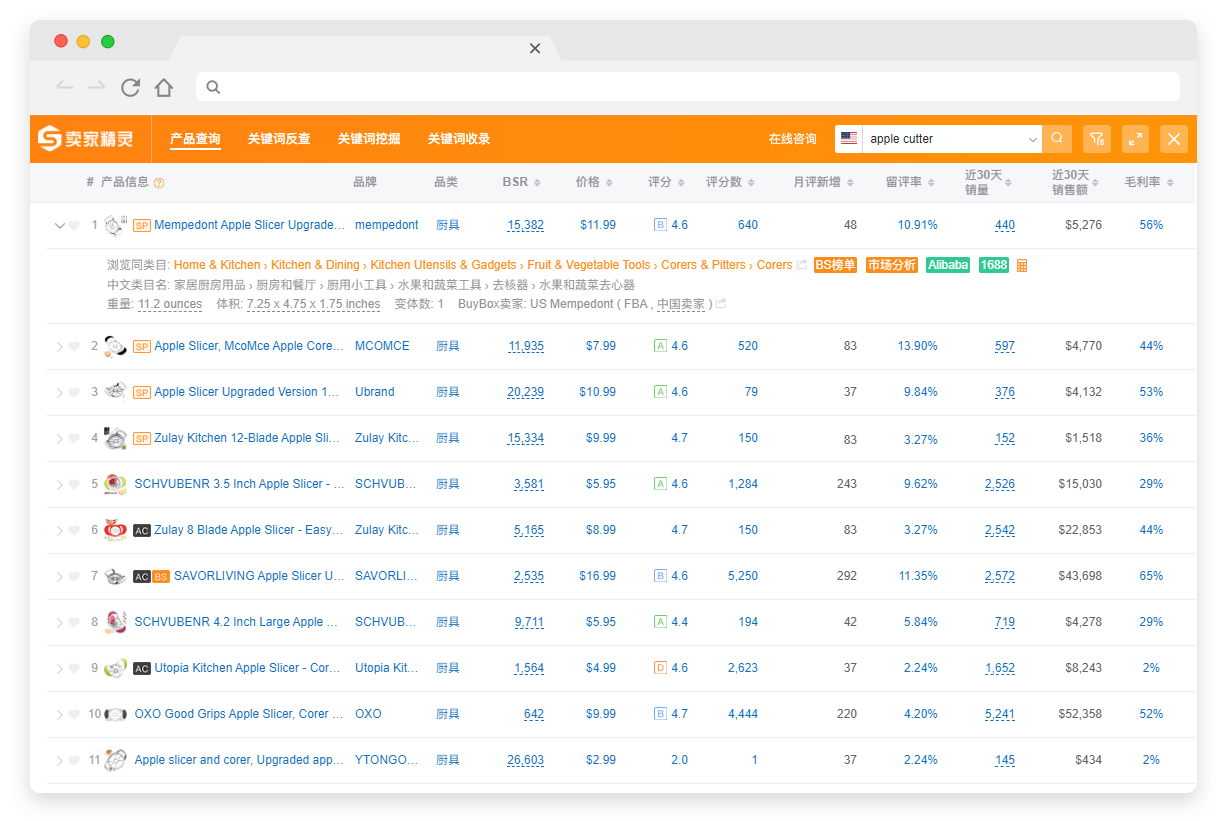The image size is (1230, 821).
Task: Switch to 关键词挖掘 tab
Action: [x=369, y=139]
